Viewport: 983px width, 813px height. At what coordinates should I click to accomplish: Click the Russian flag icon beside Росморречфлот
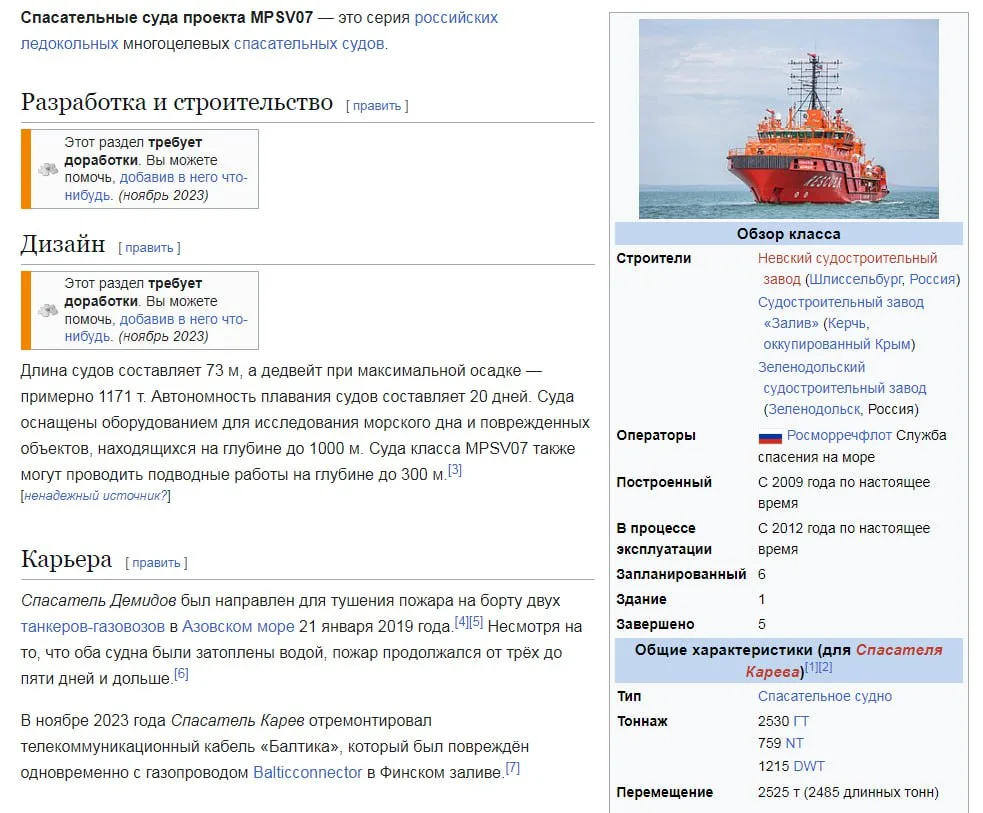(771, 436)
